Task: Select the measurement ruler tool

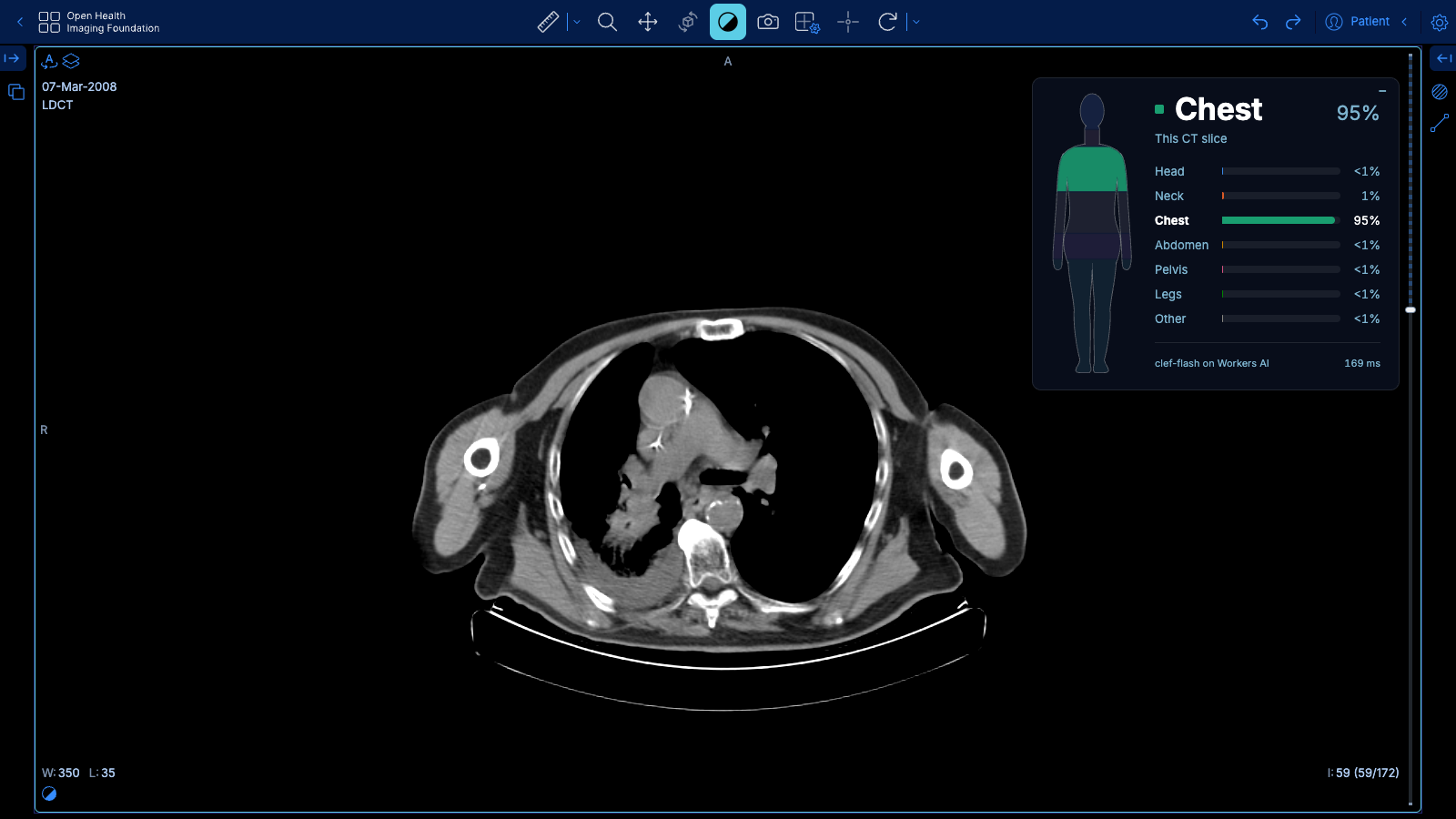Action: pyautogui.click(x=548, y=22)
